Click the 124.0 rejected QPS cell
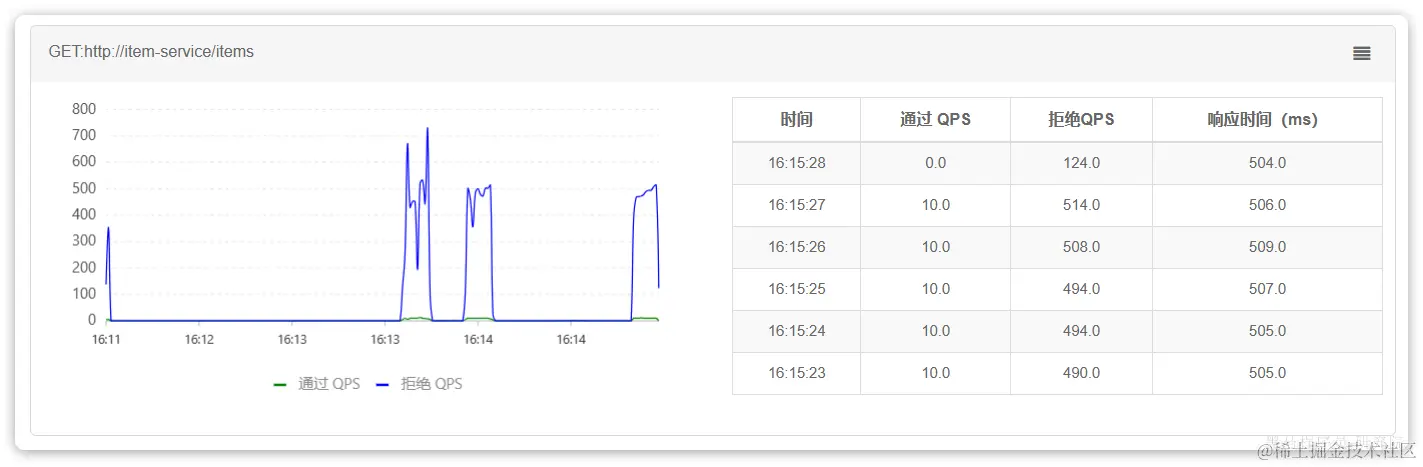1423x467 pixels. point(1081,163)
